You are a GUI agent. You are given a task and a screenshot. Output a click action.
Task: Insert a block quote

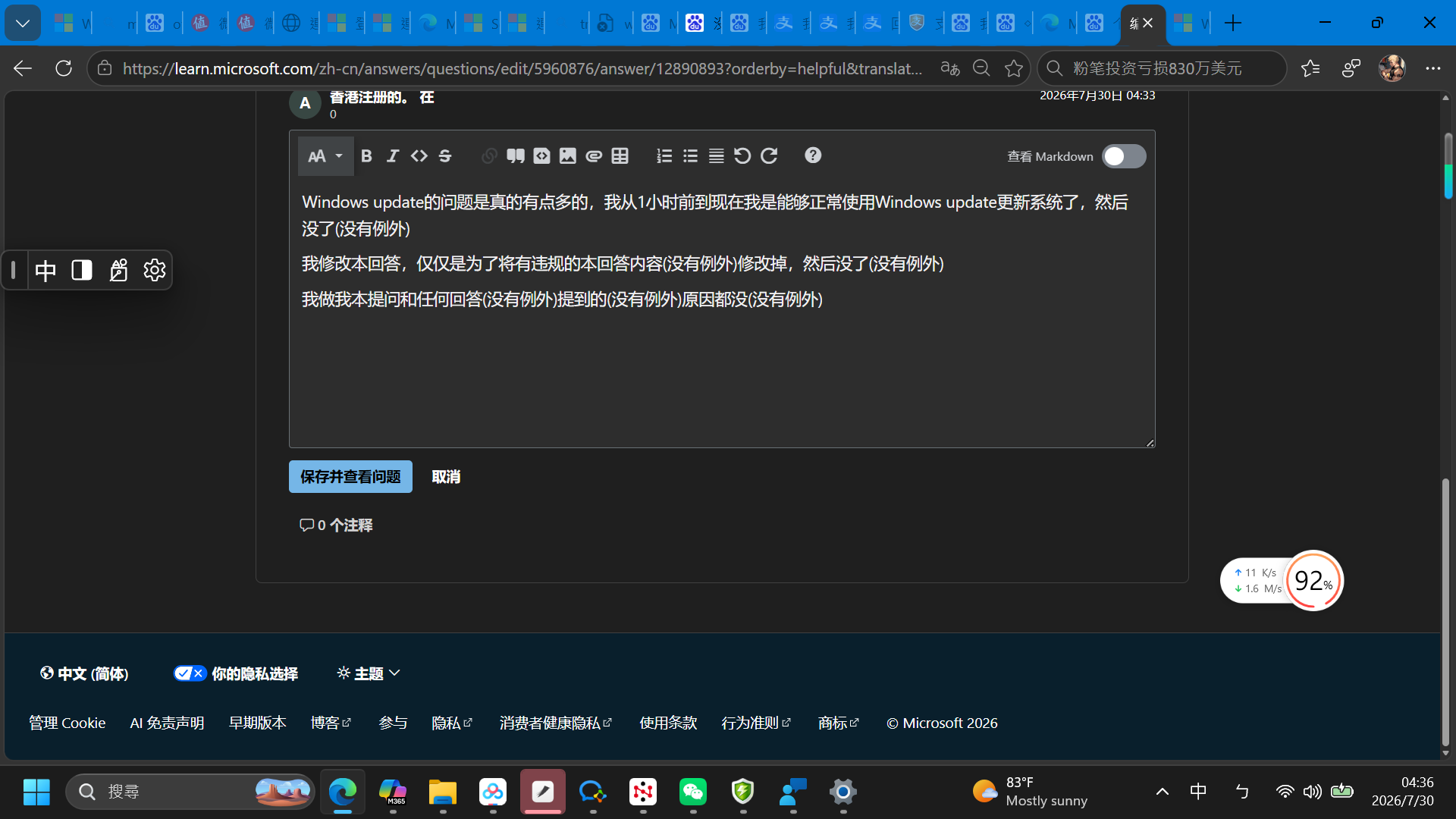pyautogui.click(x=516, y=156)
